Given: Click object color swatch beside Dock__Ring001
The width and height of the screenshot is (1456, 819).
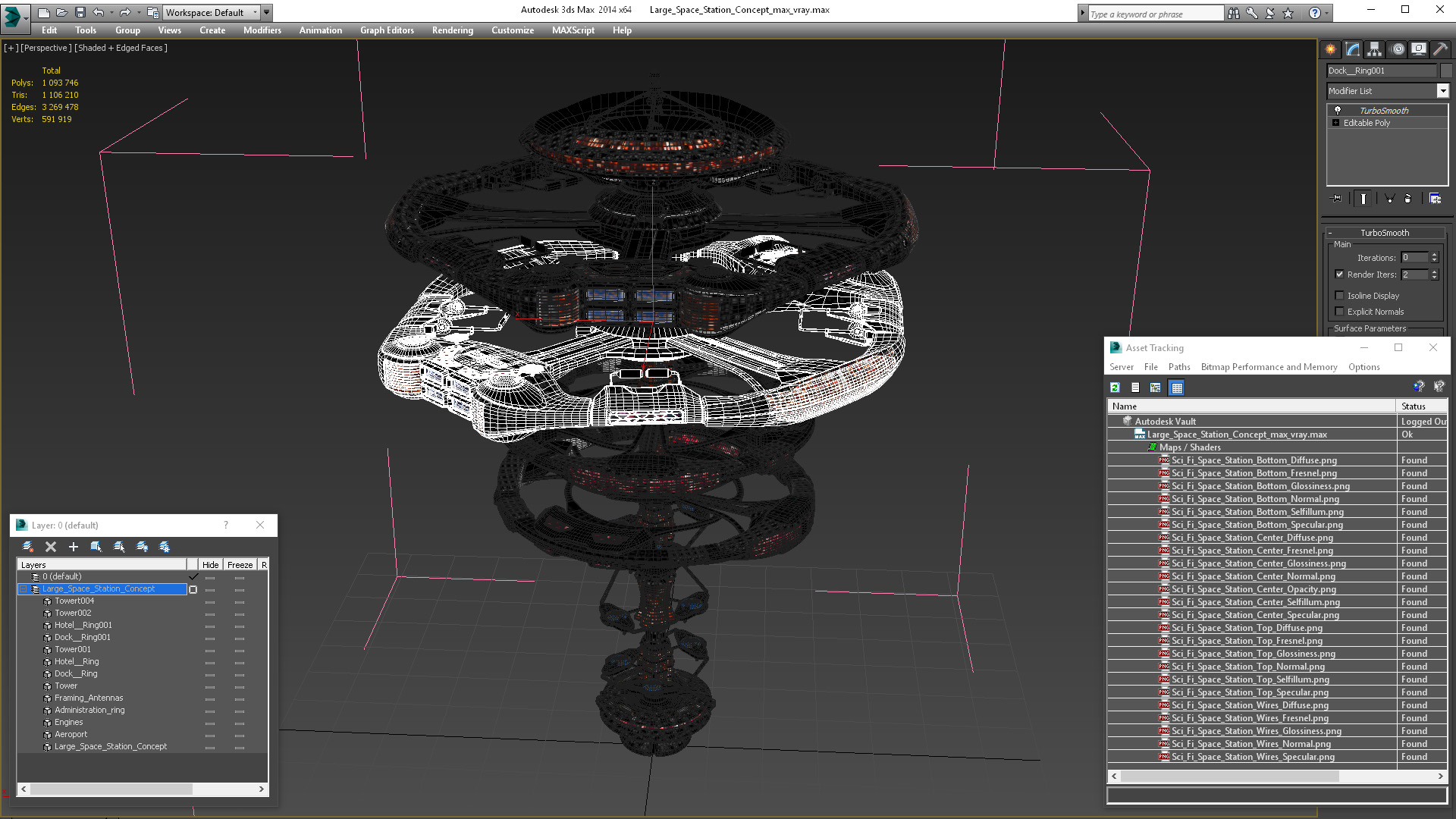Looking at the screenshot, I should pos(1446,71).
